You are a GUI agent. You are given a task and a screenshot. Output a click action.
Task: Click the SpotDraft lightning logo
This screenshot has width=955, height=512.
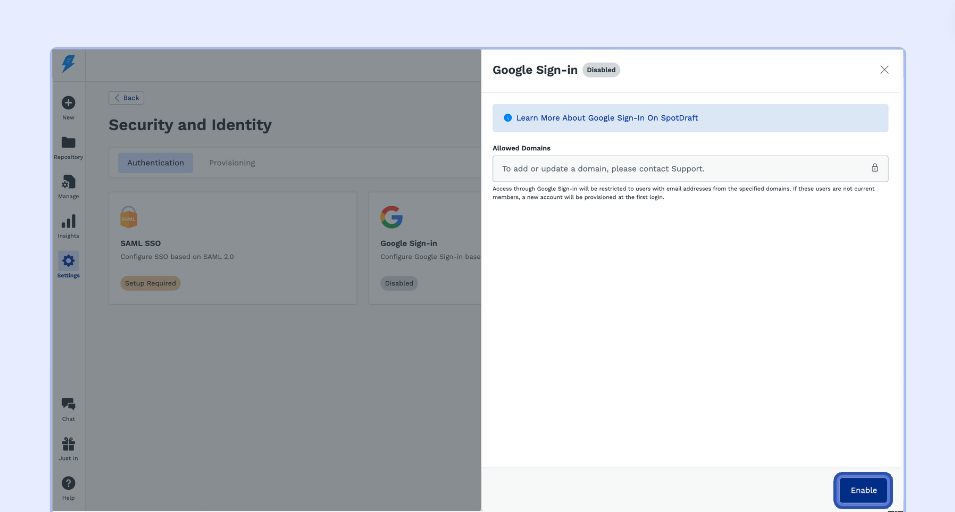(68, 64)
